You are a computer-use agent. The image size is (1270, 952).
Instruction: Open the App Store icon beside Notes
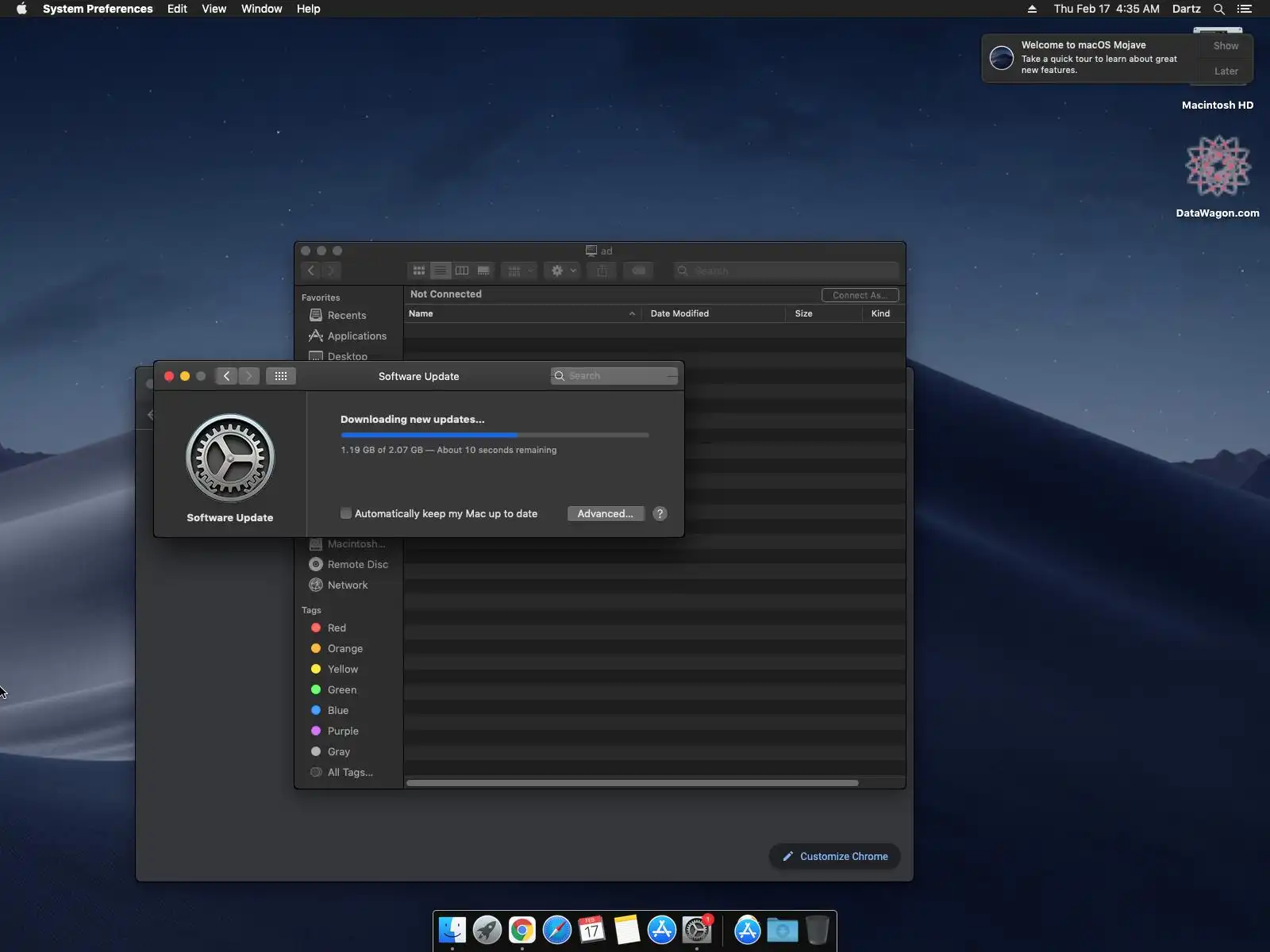pos(662,930)
